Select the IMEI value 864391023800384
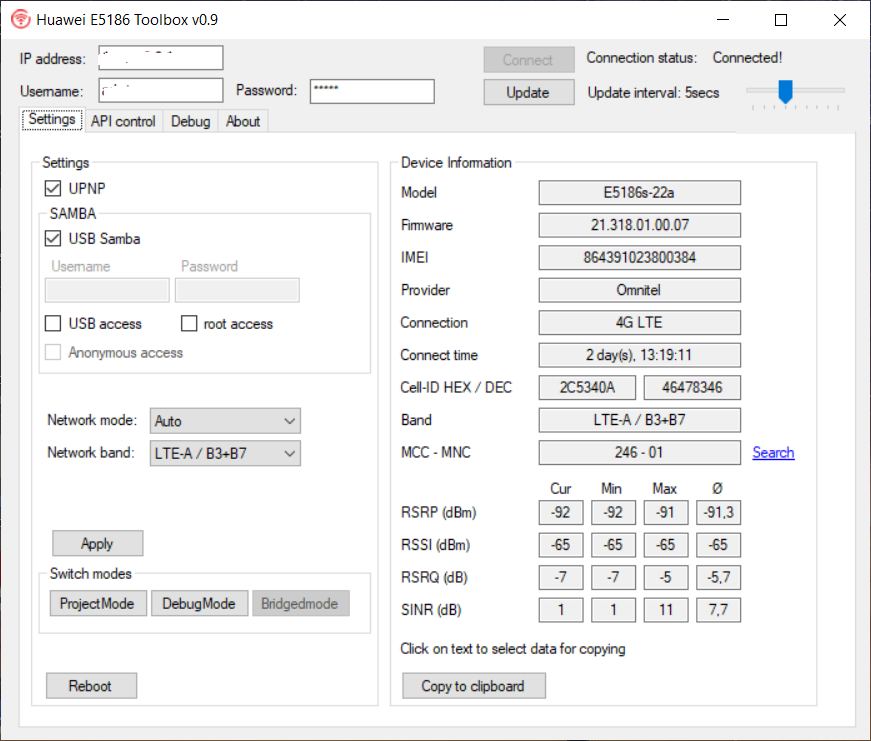This screenshot has height=741, width=871. pos(639,258)
